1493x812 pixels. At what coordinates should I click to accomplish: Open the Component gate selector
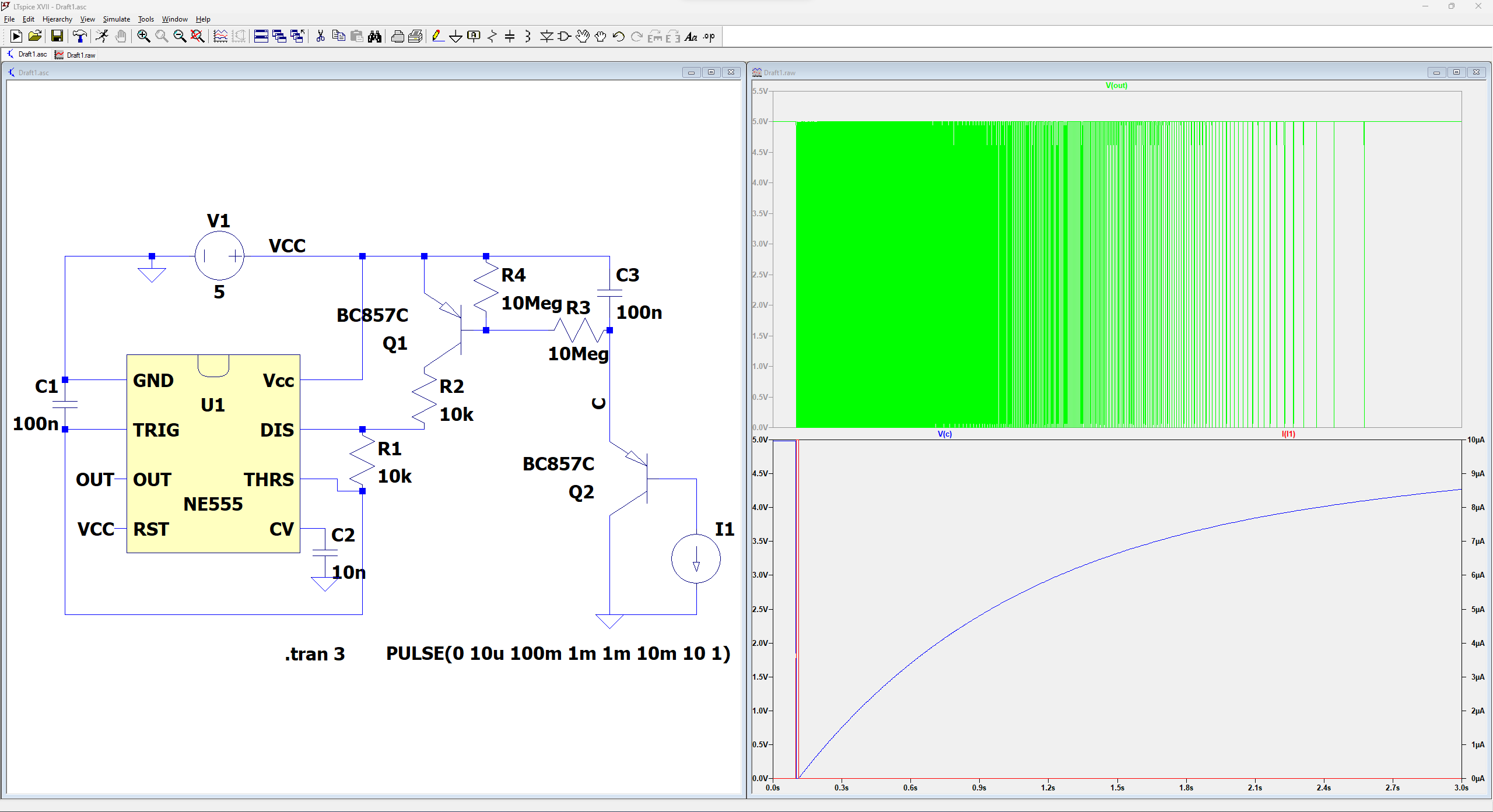click(565, 36)
